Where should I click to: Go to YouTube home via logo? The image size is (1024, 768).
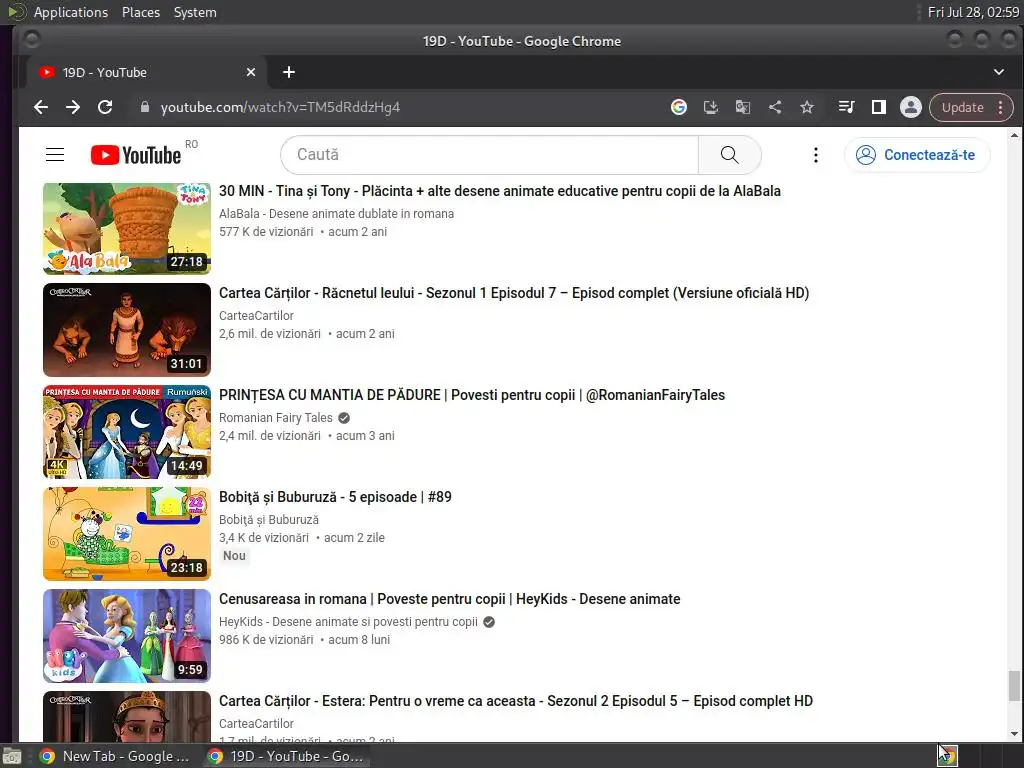click(x=136, y=155)
